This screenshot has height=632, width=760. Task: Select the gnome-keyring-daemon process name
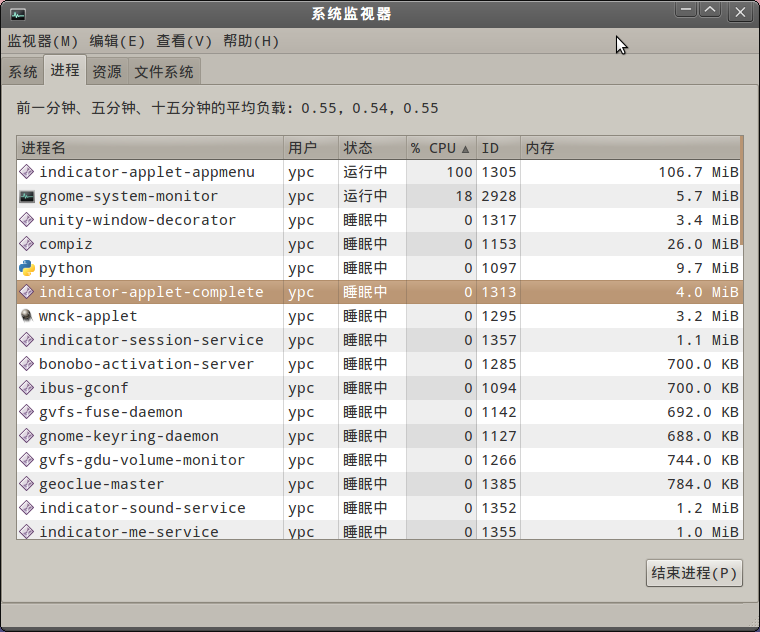pos(129,436)
